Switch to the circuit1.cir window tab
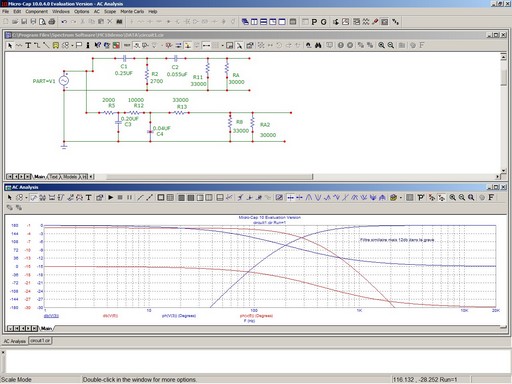 40,341
